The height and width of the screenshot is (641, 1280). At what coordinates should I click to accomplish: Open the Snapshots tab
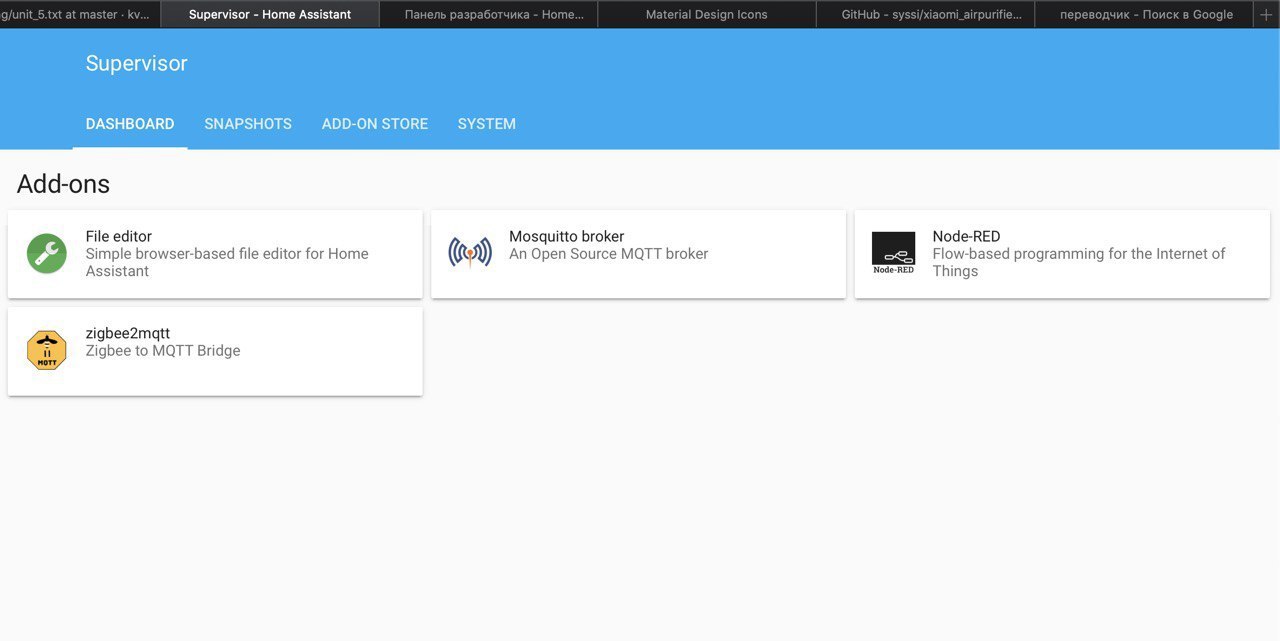pyautogui.click(x=248, y=124)
